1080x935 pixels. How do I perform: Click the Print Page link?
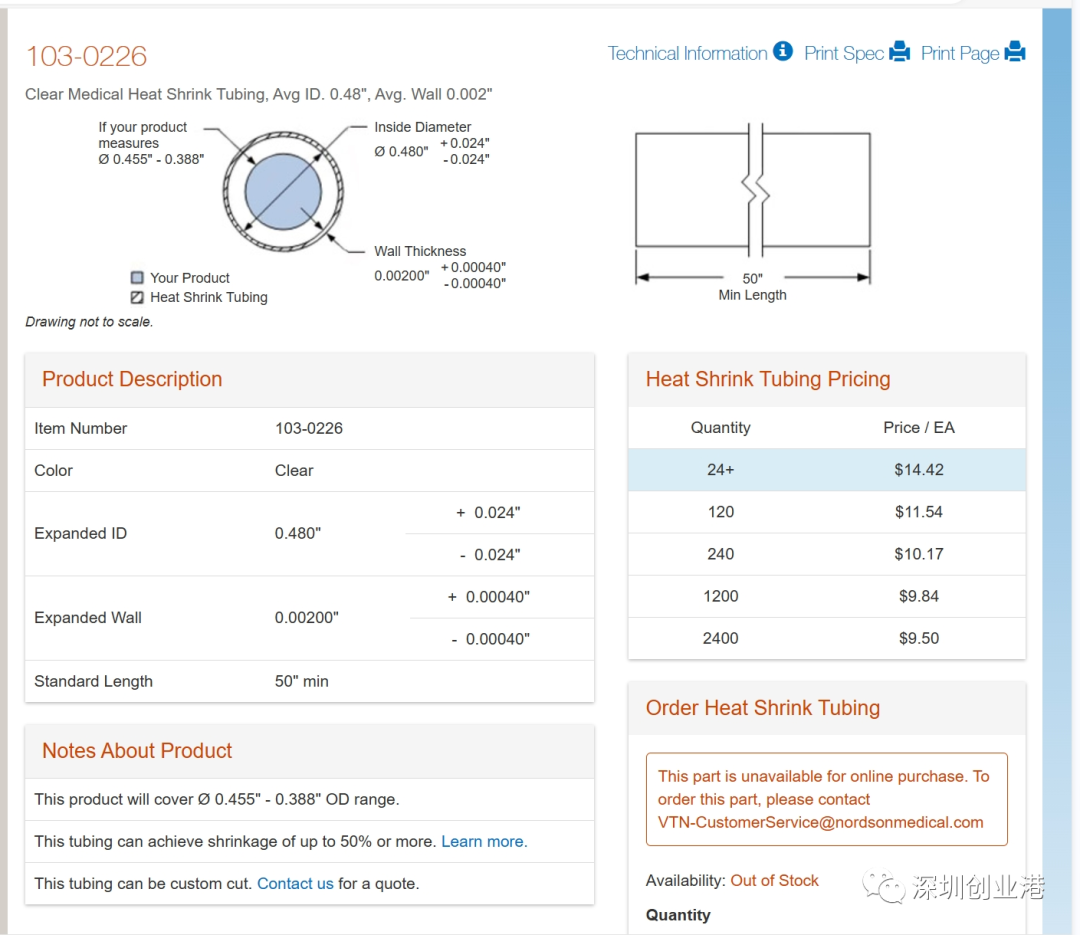coord(959,53)
